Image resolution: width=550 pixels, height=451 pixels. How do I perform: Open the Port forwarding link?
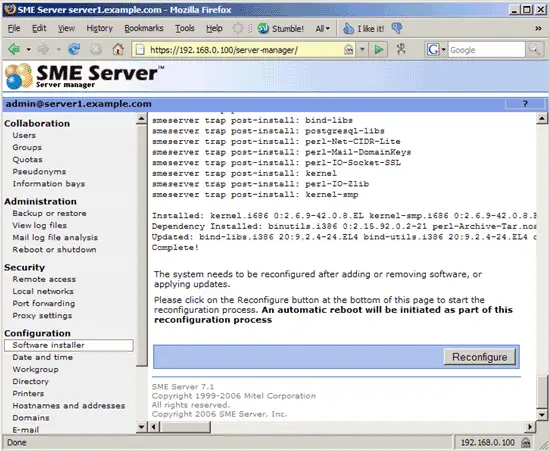click(44, 303)
